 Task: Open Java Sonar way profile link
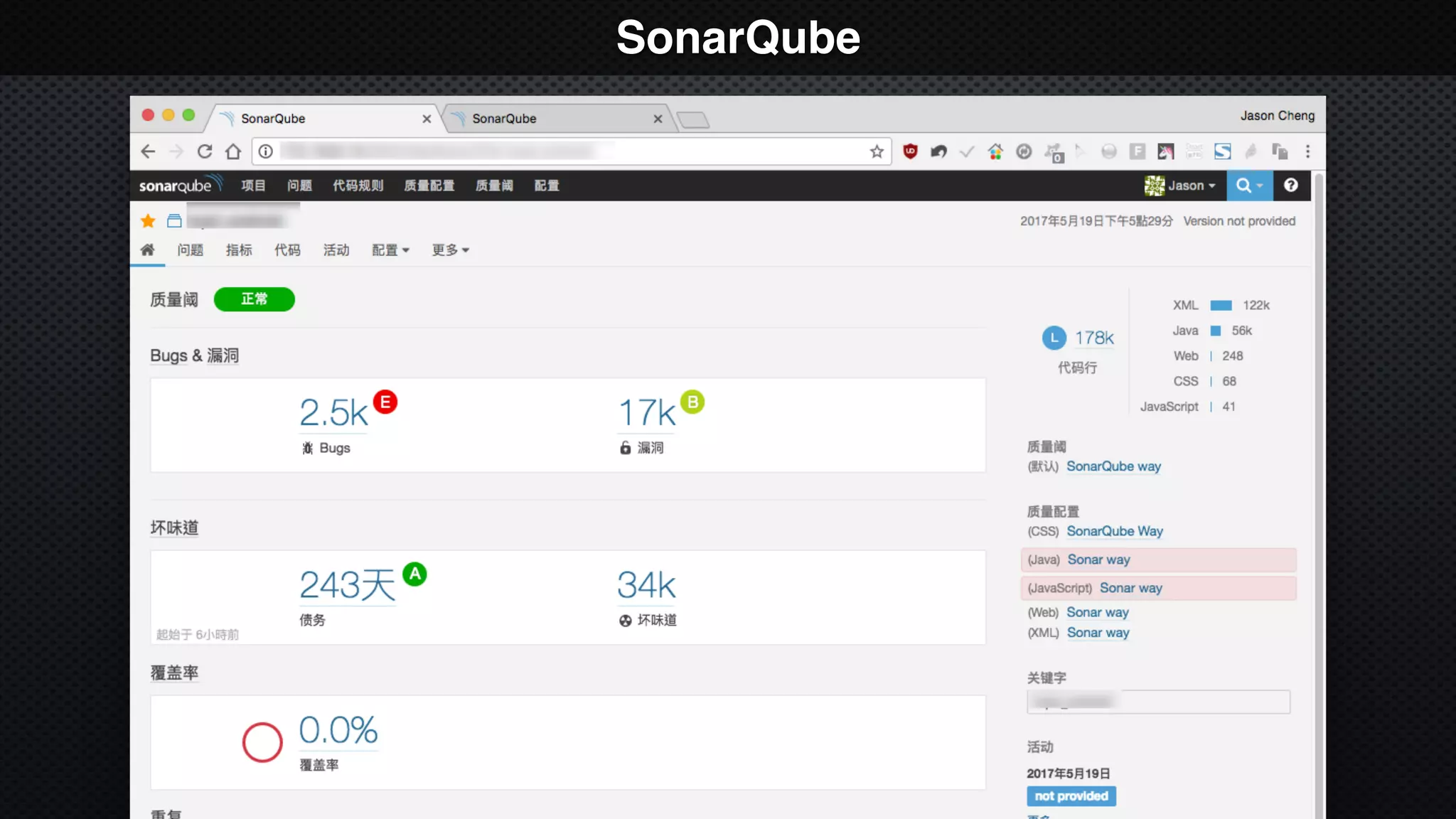1098,560
